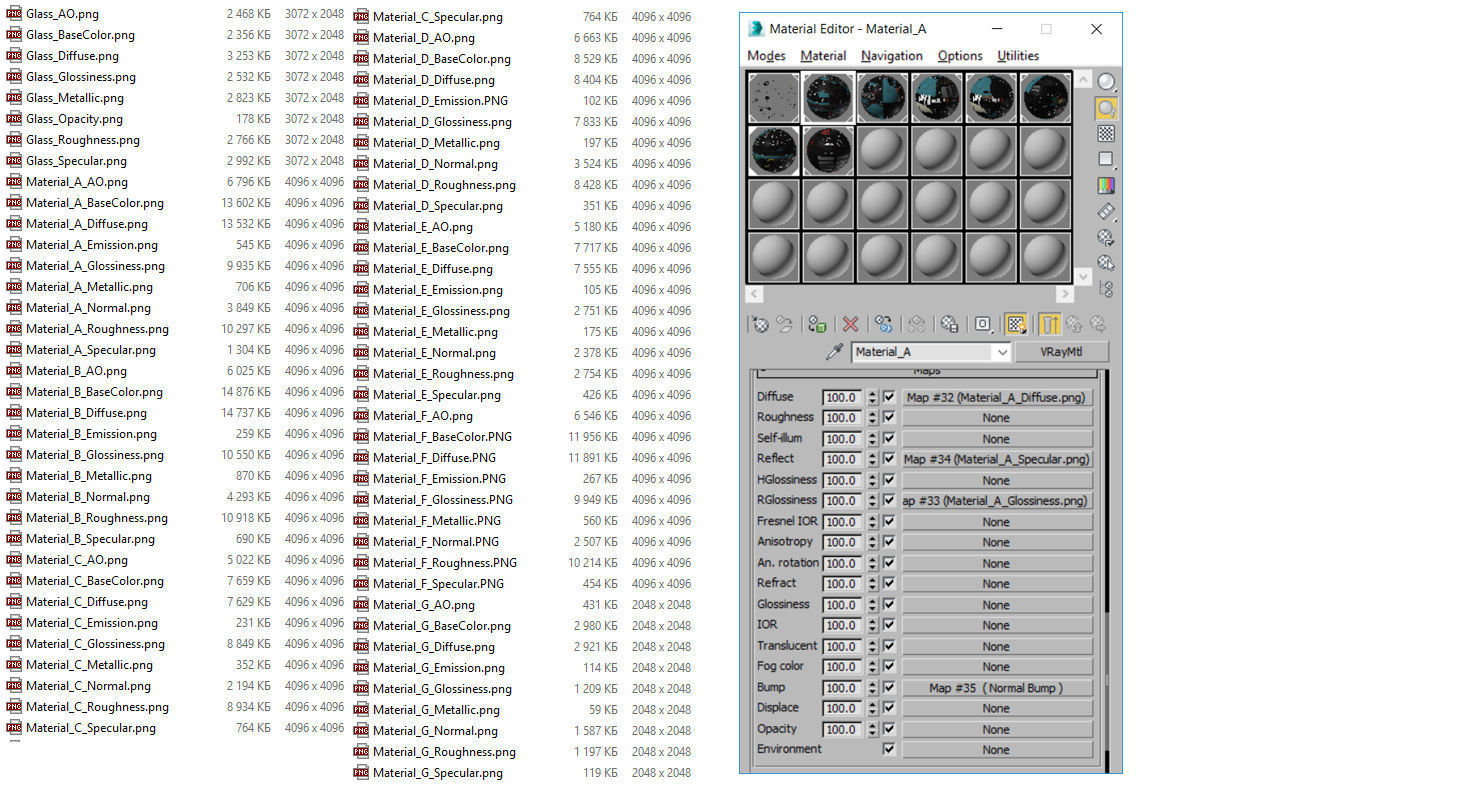Click the Make Preview film icon
1480x800 pixels.
click(x=1106, y=212)
